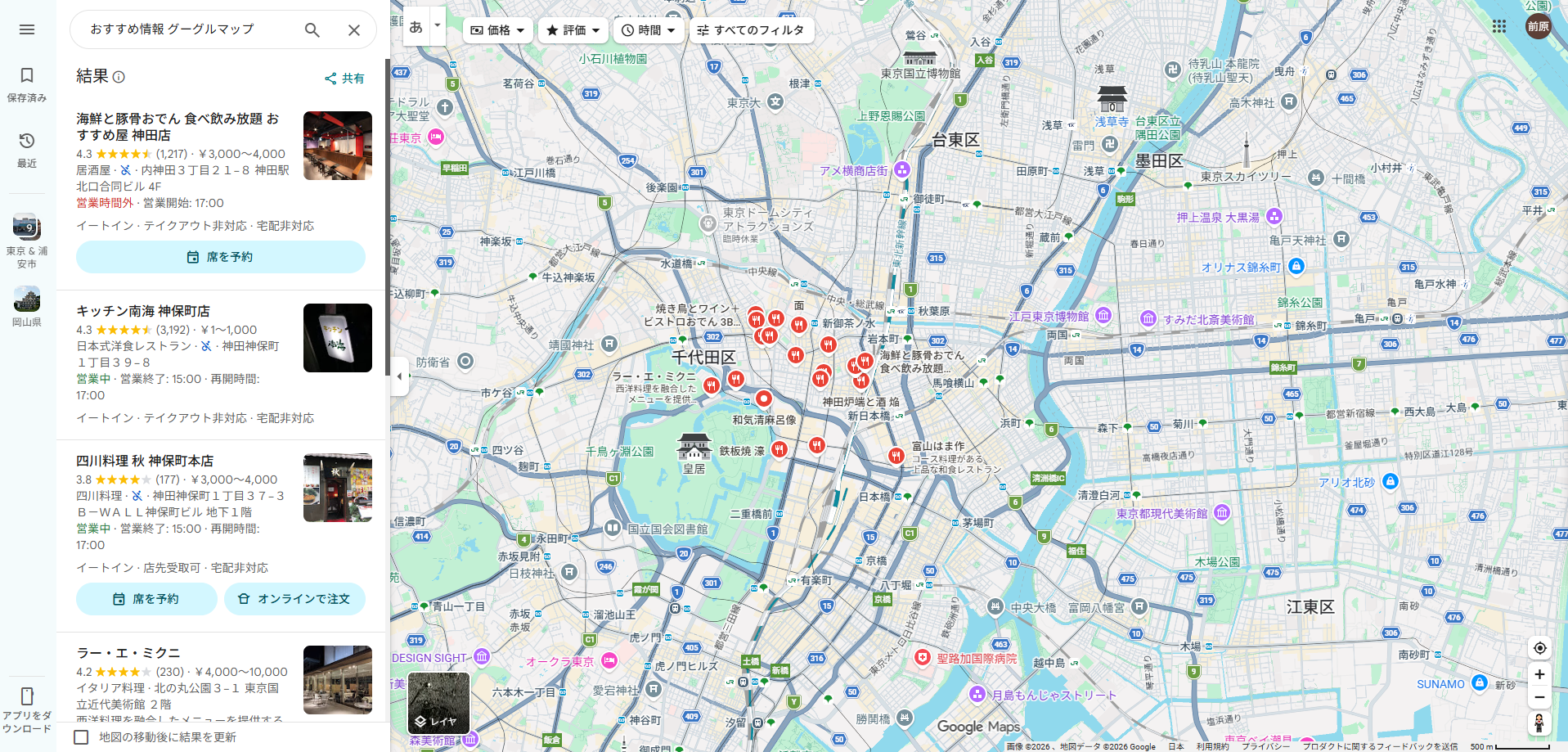This screenshot has width=1568, height=752.
Task: Click the 待乳山 本龍院 temple marker
Action: coord(1172,70)
